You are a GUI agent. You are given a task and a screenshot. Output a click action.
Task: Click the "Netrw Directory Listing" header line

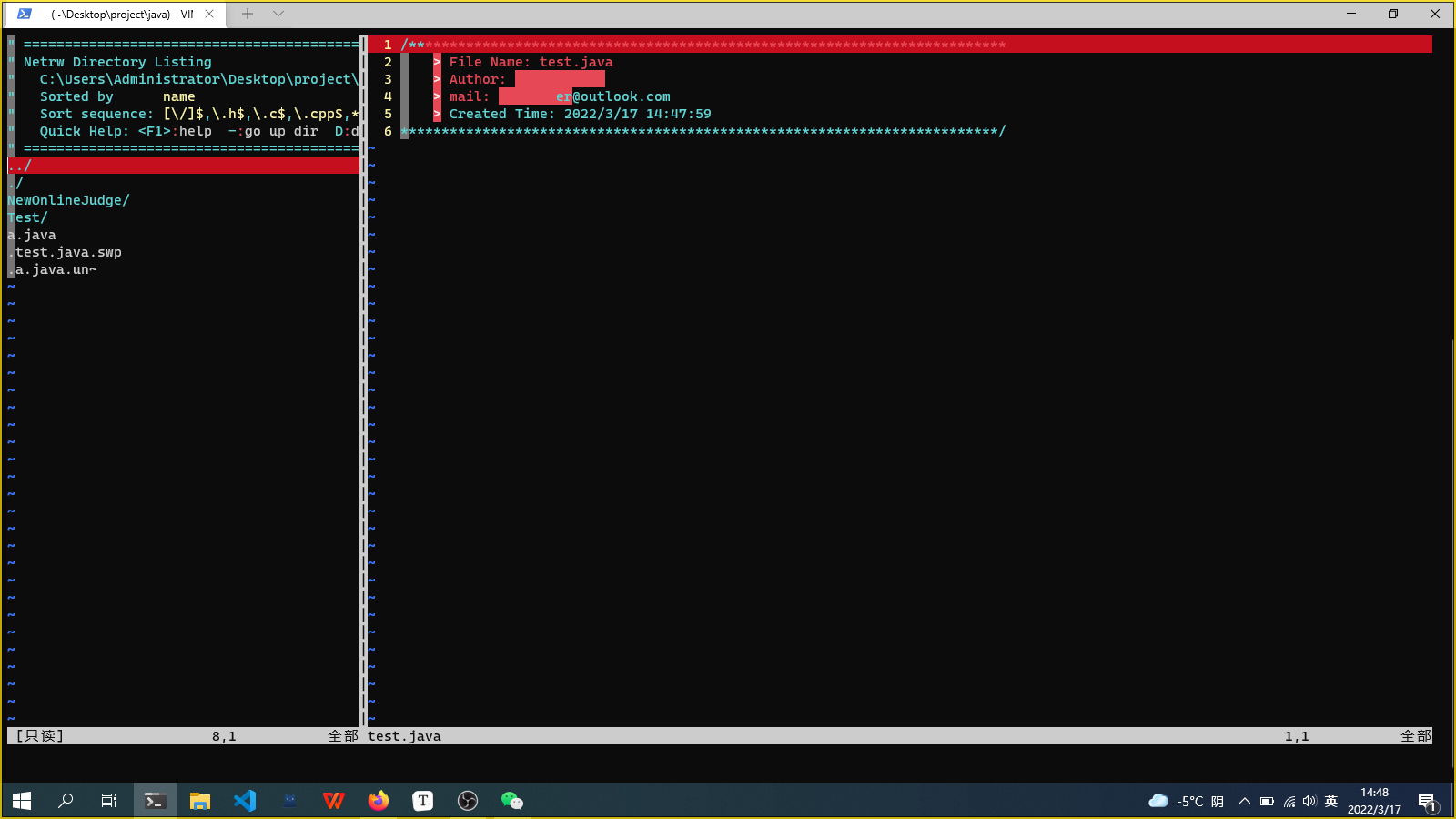pos(117,62)
